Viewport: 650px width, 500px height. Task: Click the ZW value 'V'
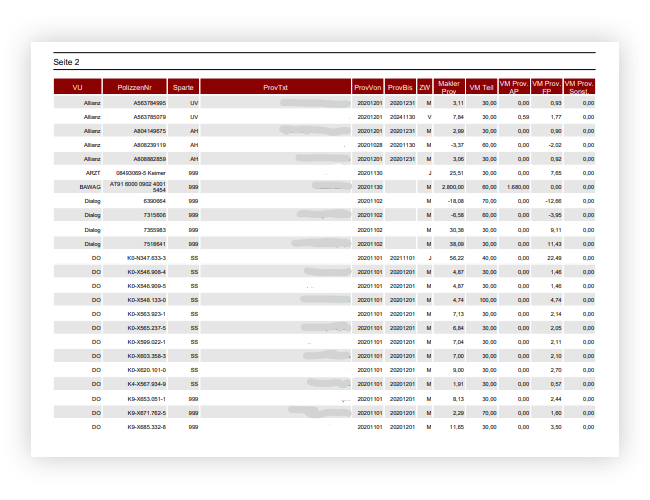click(429, 117)
